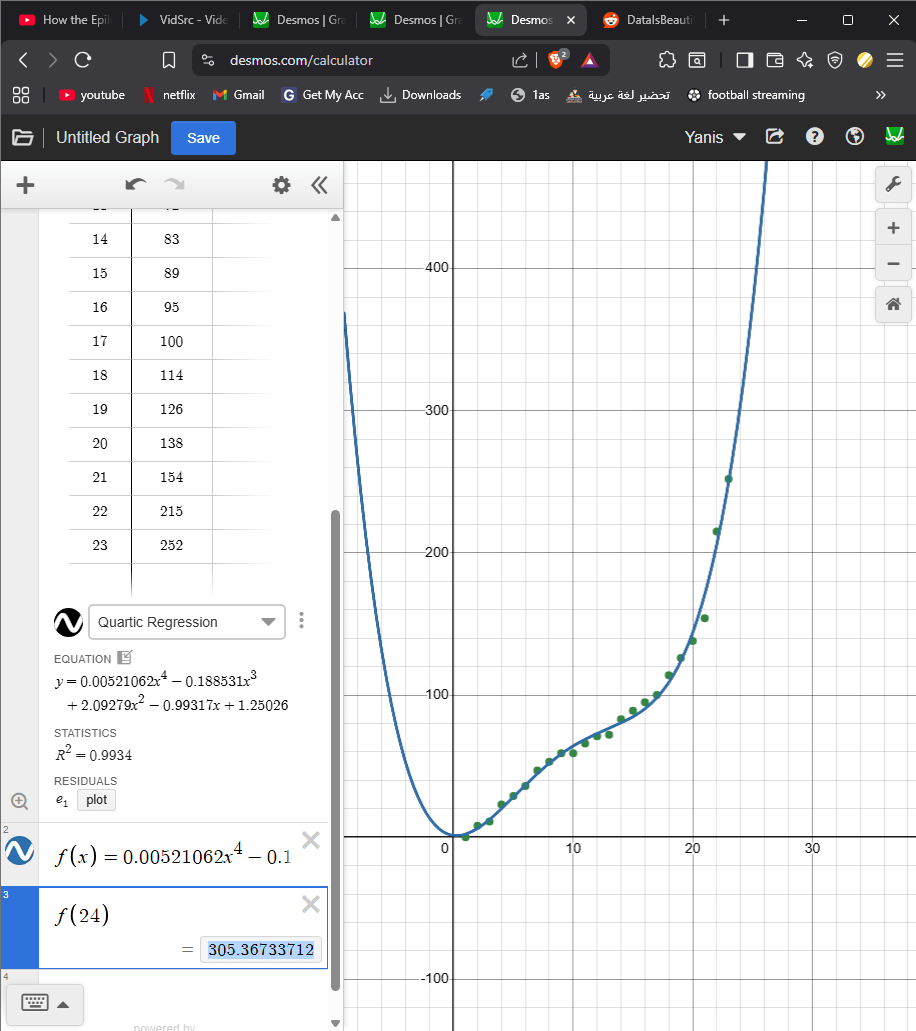Open the Share Graph icon
This screenshot has height=1031, width=916.
pos(774,137)
